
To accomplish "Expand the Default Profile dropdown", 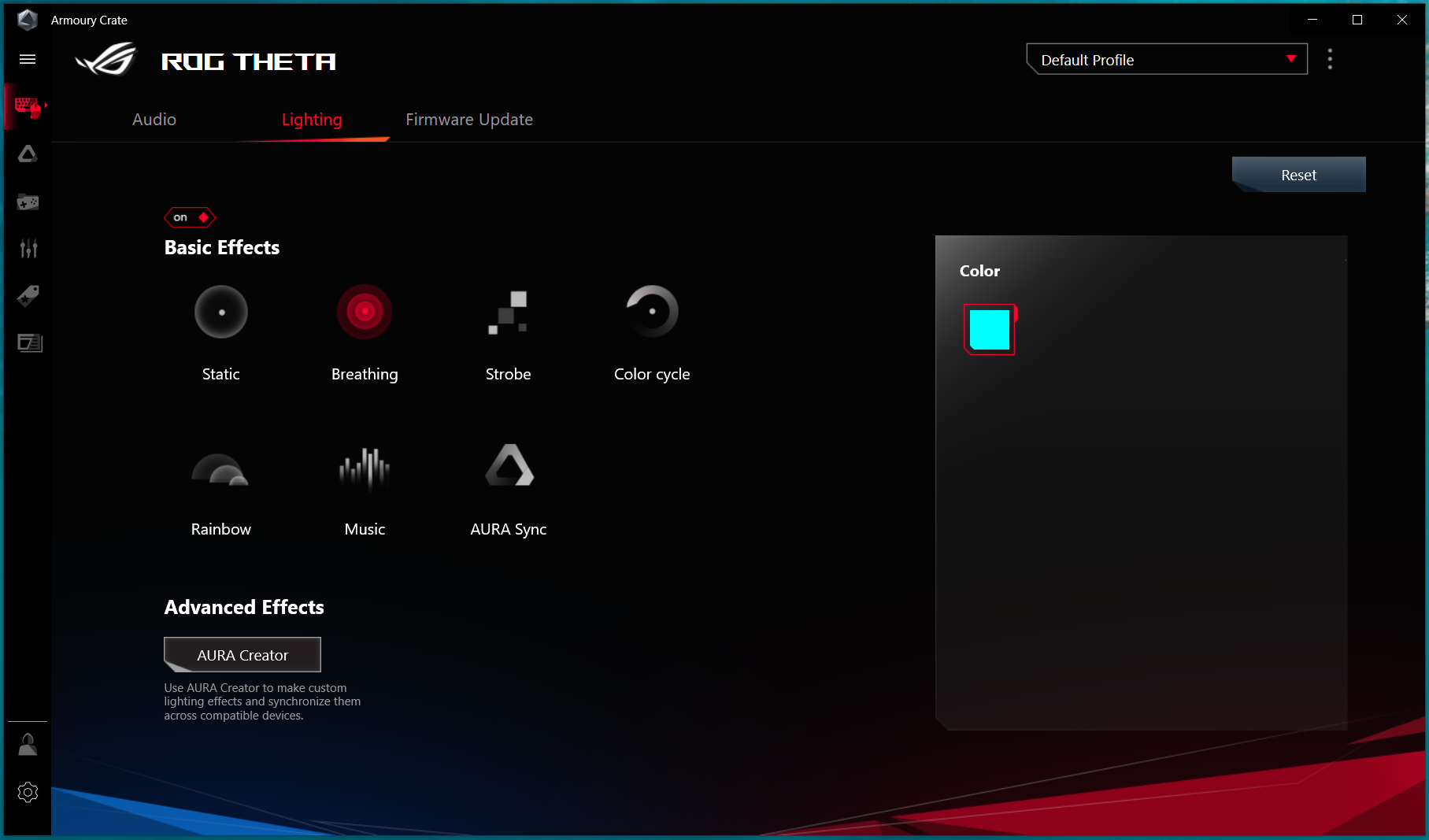I will [x=1167, y=60].
